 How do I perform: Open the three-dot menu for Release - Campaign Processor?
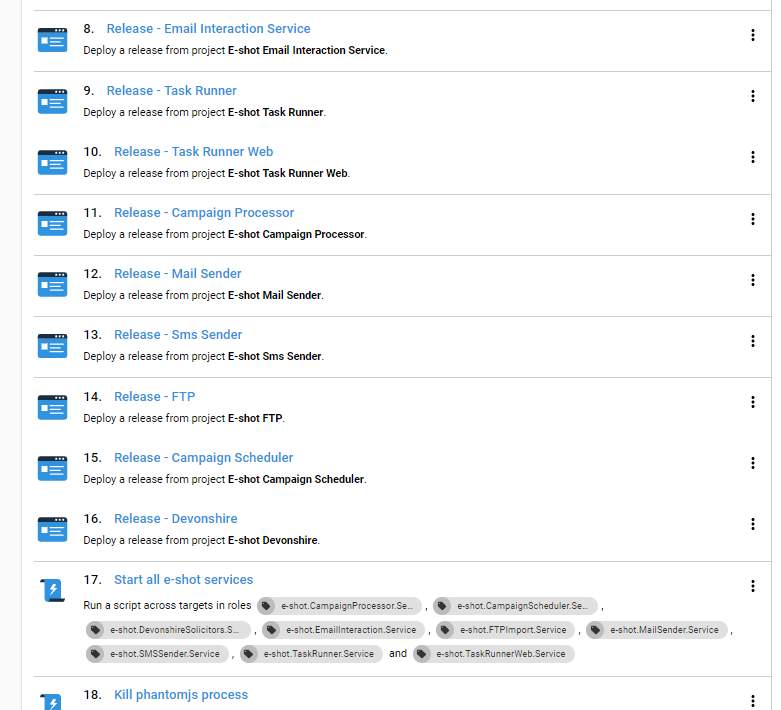(x=752, y=219)
